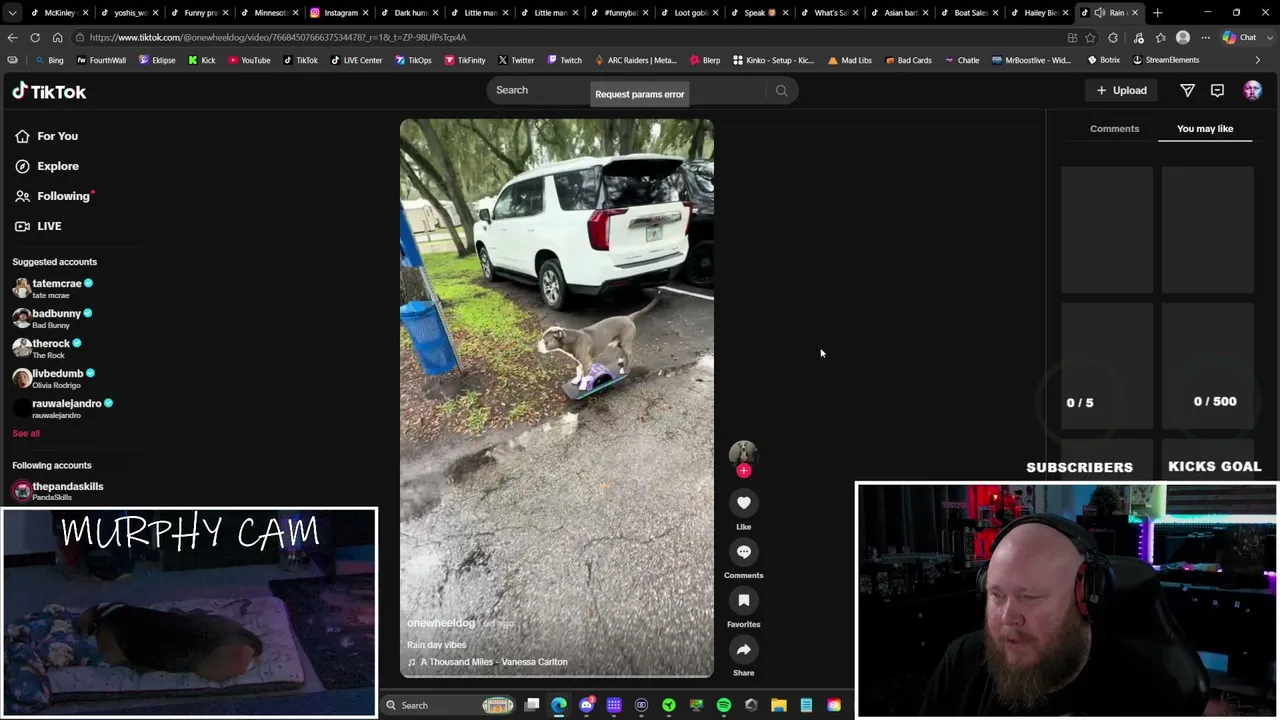
Task: Open badbunny suggested account
Action: tap(52, 319)
